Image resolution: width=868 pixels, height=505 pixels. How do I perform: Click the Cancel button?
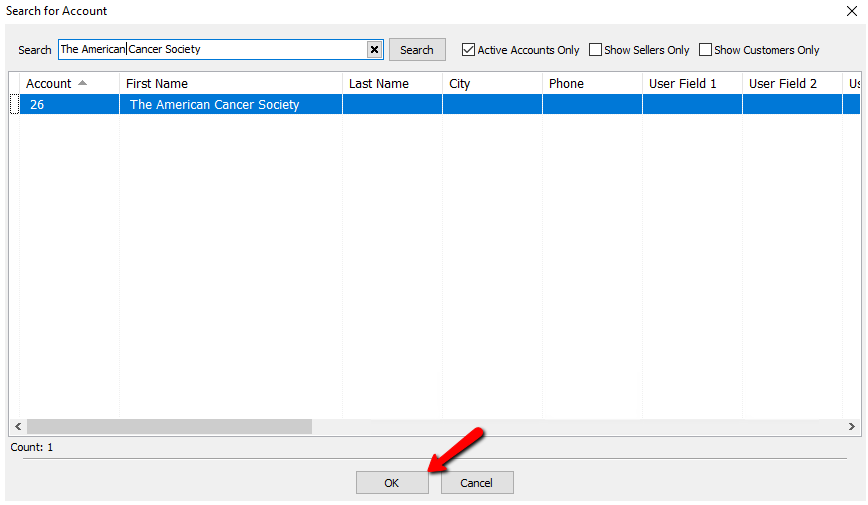(477, 483)
